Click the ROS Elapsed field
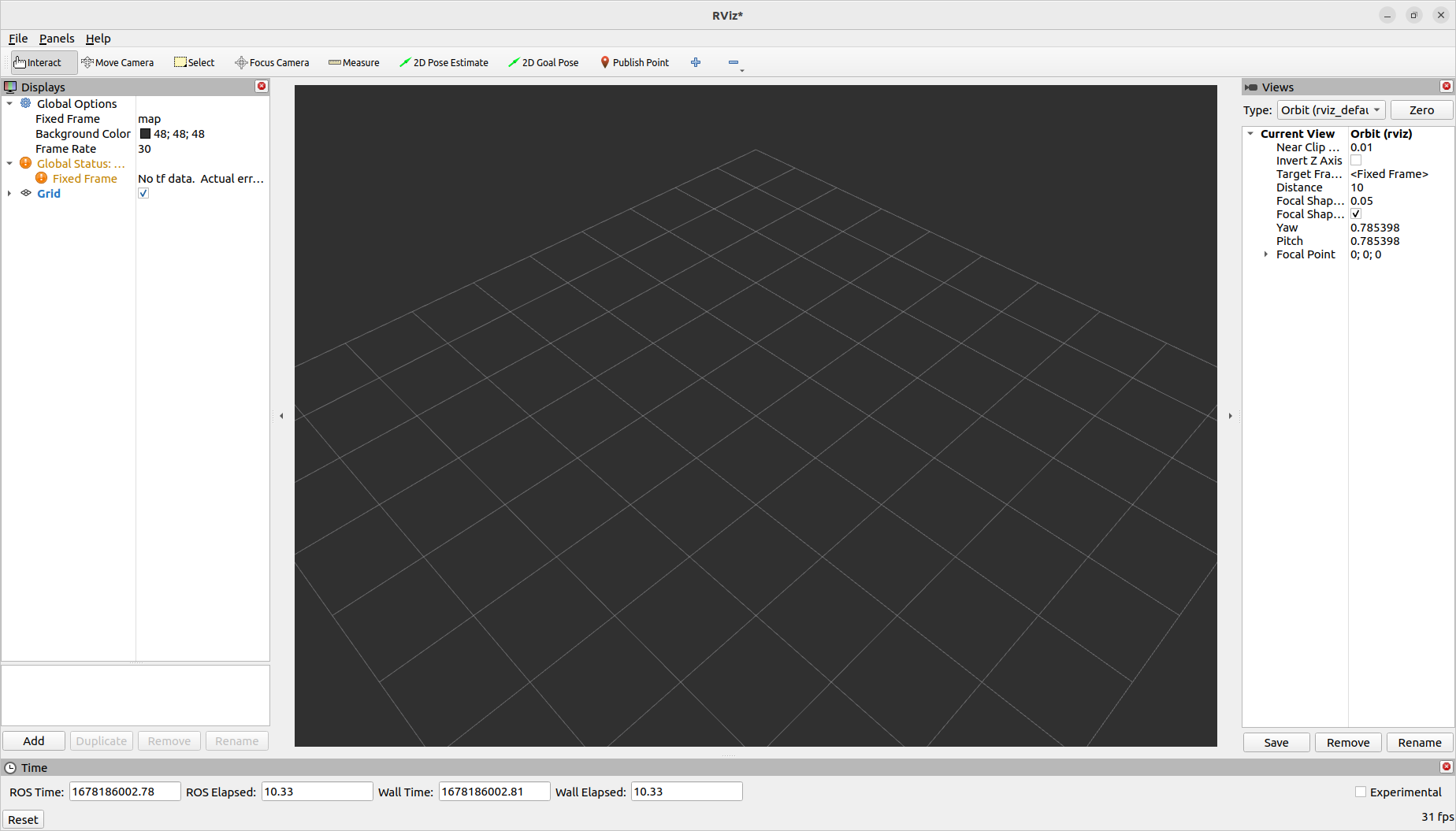This screenshot has width=1456, height=831. [x=317, y=792]
